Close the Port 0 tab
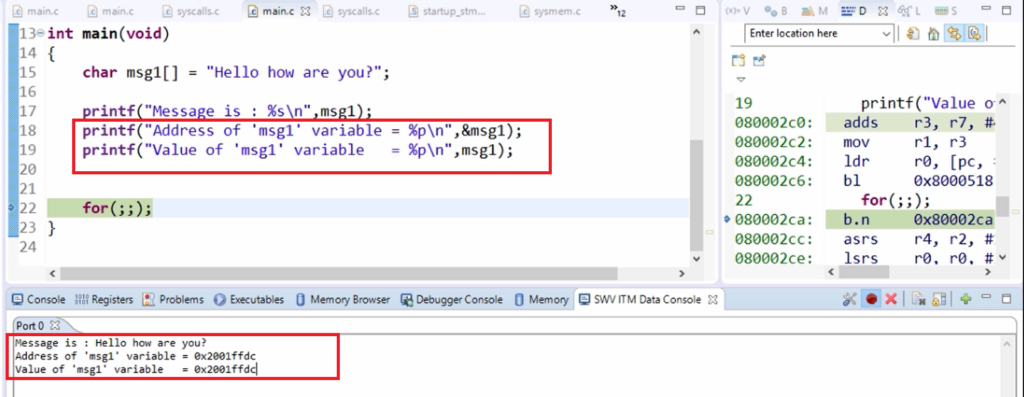The height and width of the screenshot is (397, 1024). coord(55,325)
